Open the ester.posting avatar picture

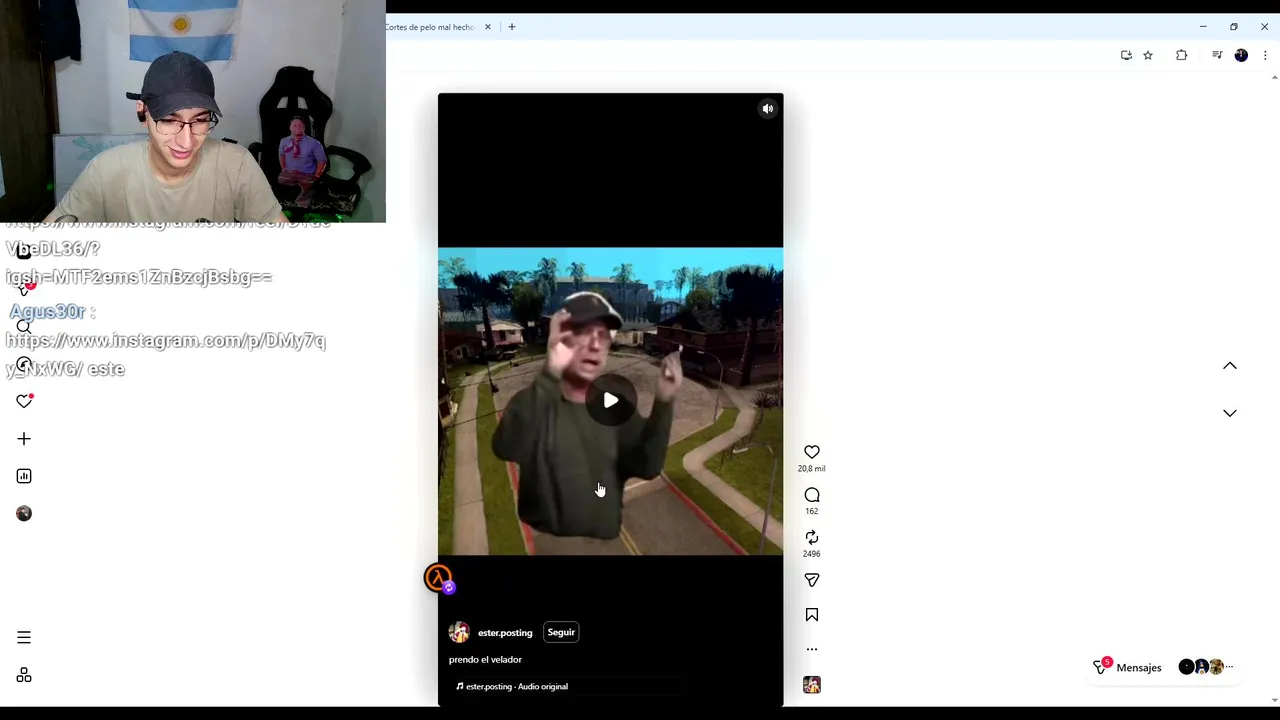[x=459, y=632]
